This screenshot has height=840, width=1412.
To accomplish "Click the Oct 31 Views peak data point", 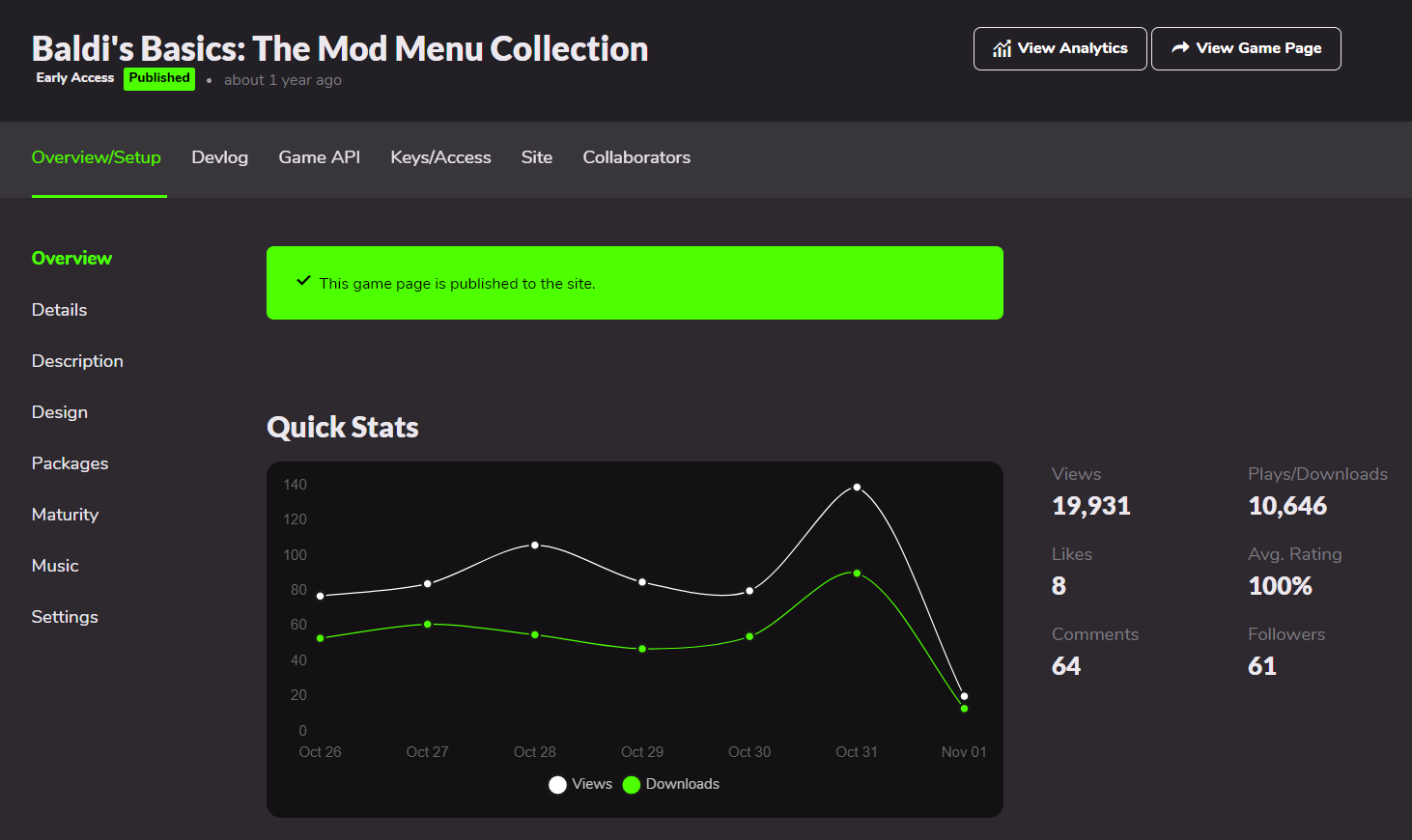I will pyautogui.click(x=857, y=488).
